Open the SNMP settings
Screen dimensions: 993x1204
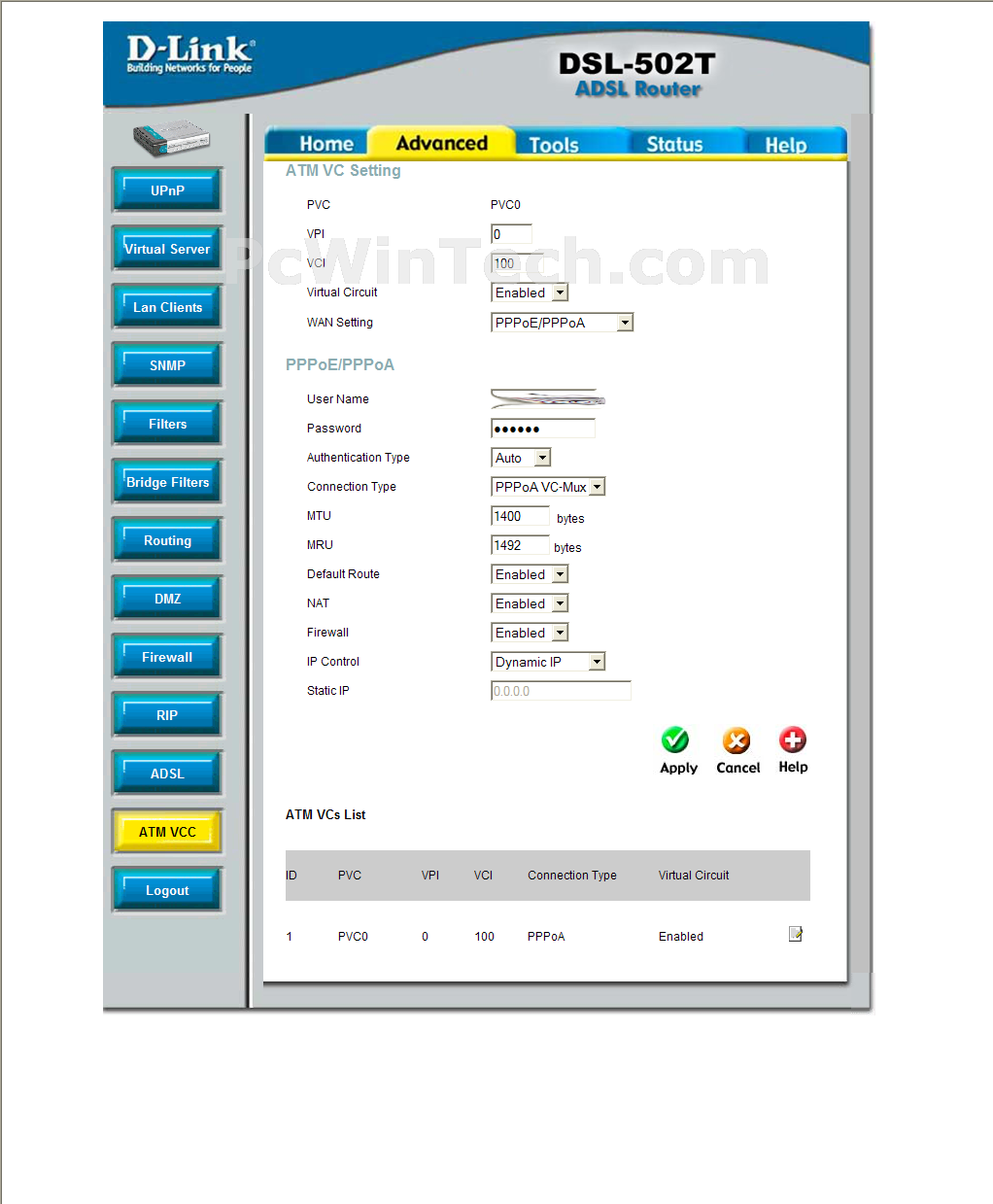(167, 365)
